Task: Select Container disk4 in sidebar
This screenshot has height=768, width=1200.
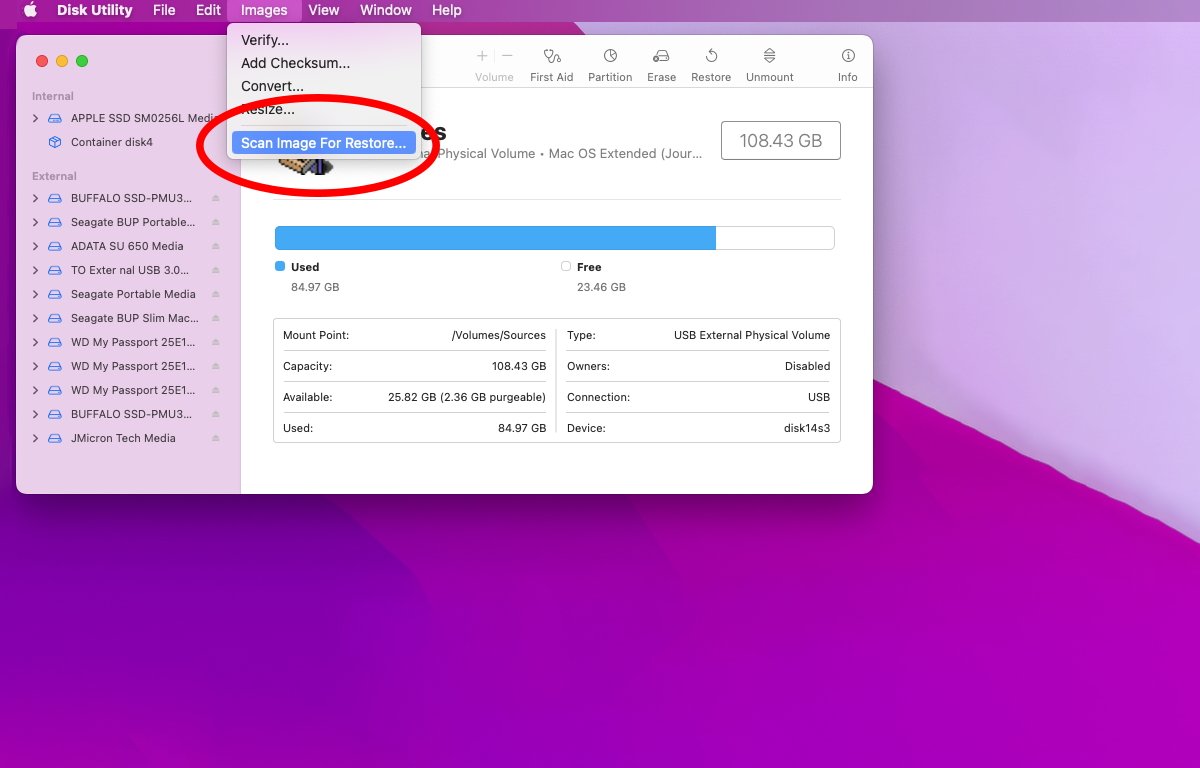Action: 111,142
